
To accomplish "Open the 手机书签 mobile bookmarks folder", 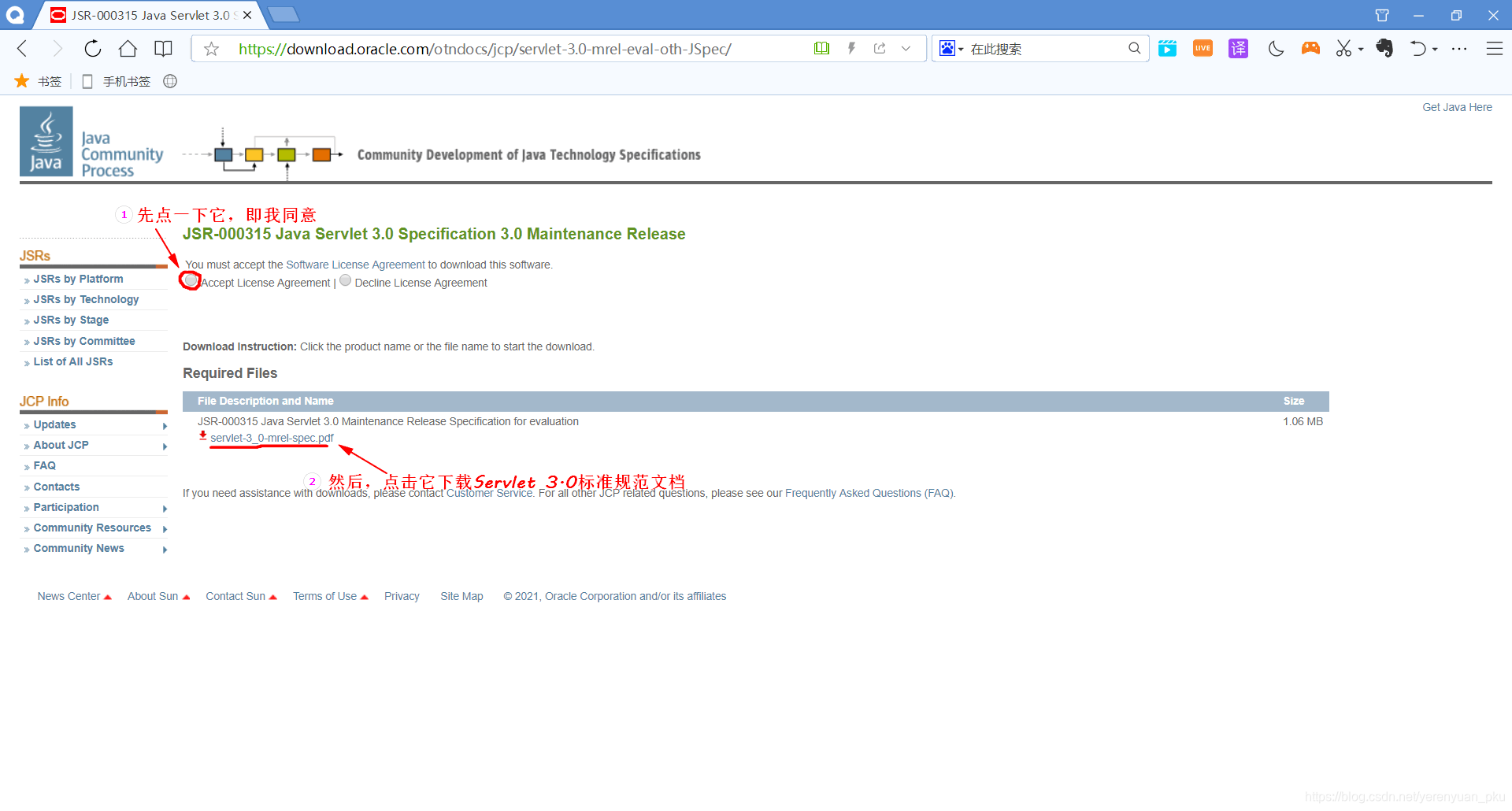I will 117,81.
